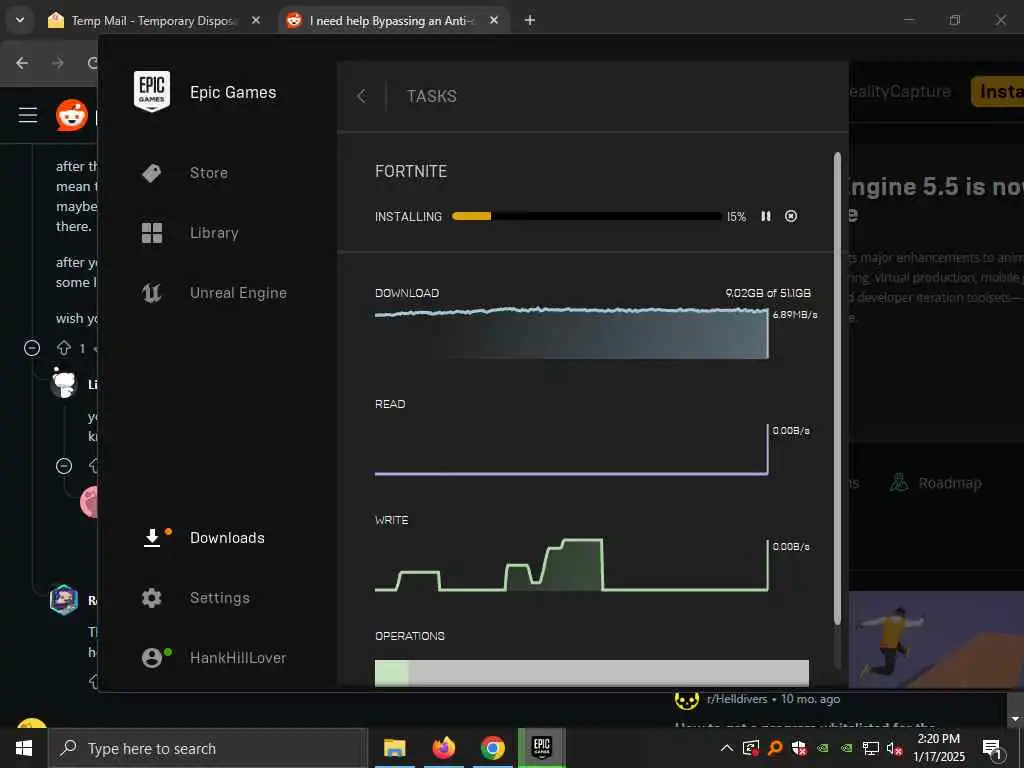The height and width of the screenshot is (768, 1024).
Task: Open Firefox from taskbar
Action: coord(443,748)
